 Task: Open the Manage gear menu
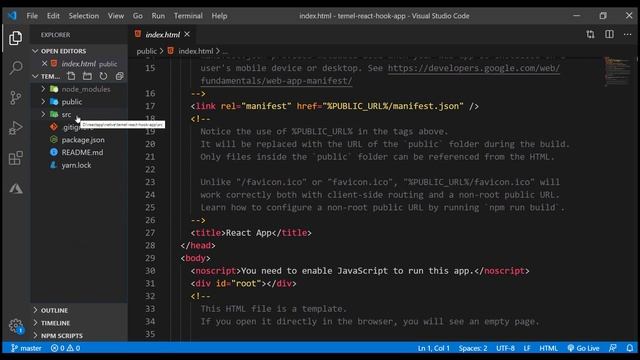coord(16,326)
